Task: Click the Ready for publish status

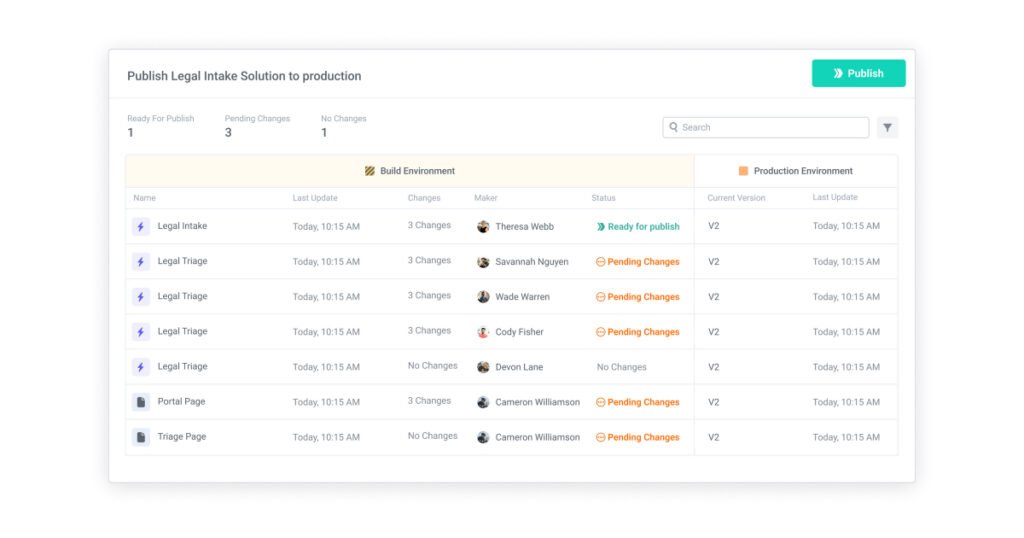Action: [638, 227]
